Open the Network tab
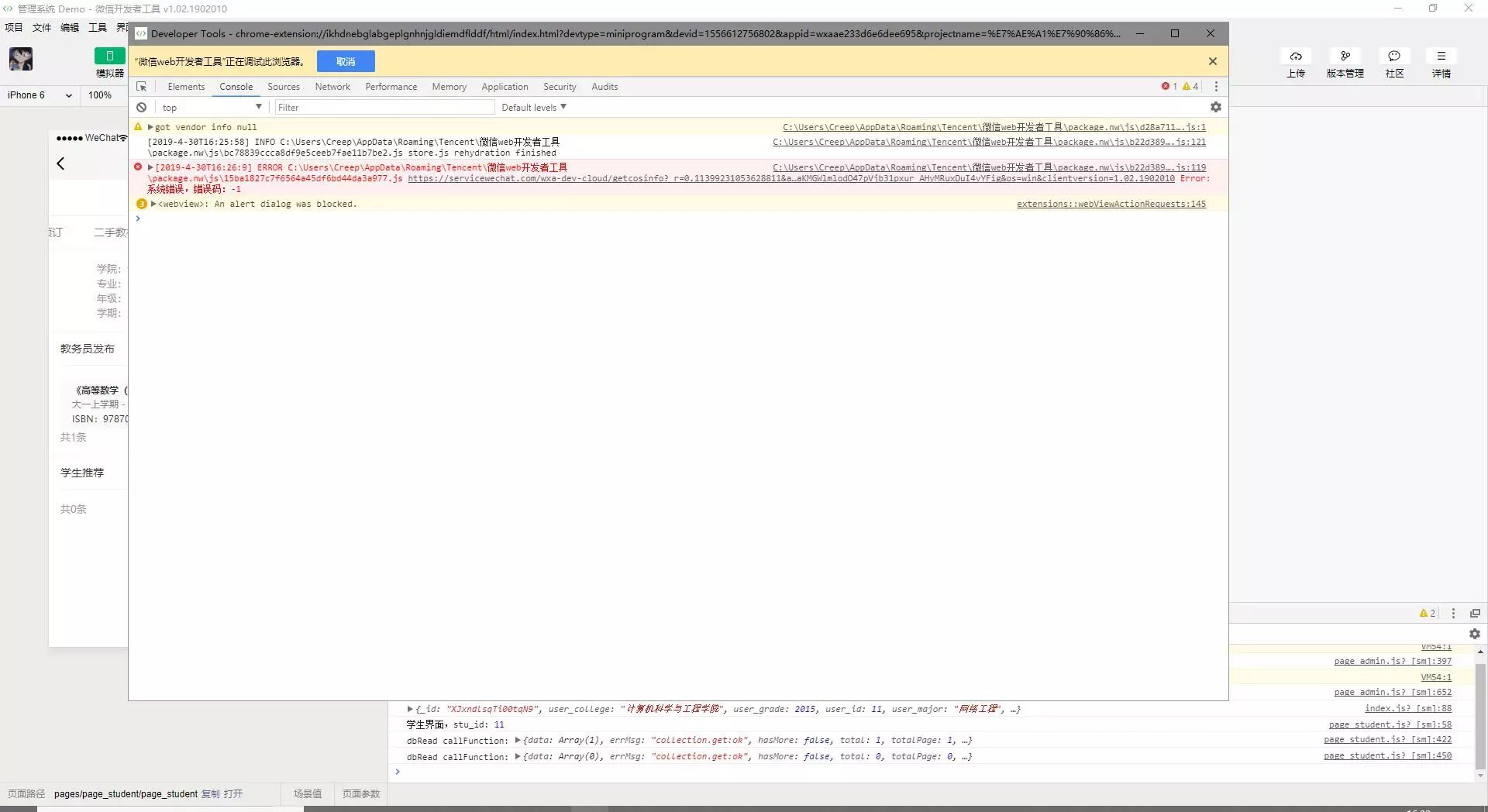Screen dimensions: 1488x812 click(x=332, y=87)
